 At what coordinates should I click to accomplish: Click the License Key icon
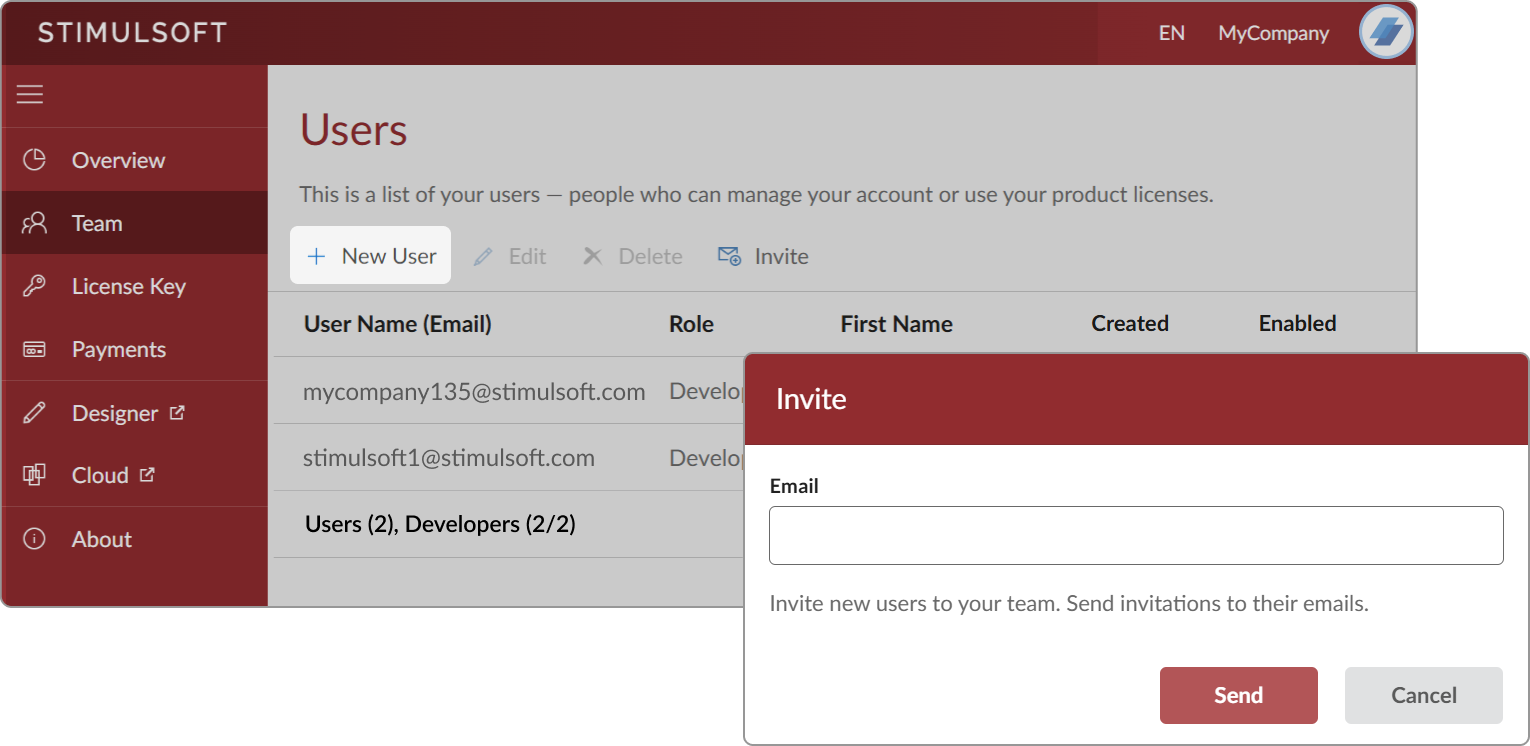tap(34, 287)
